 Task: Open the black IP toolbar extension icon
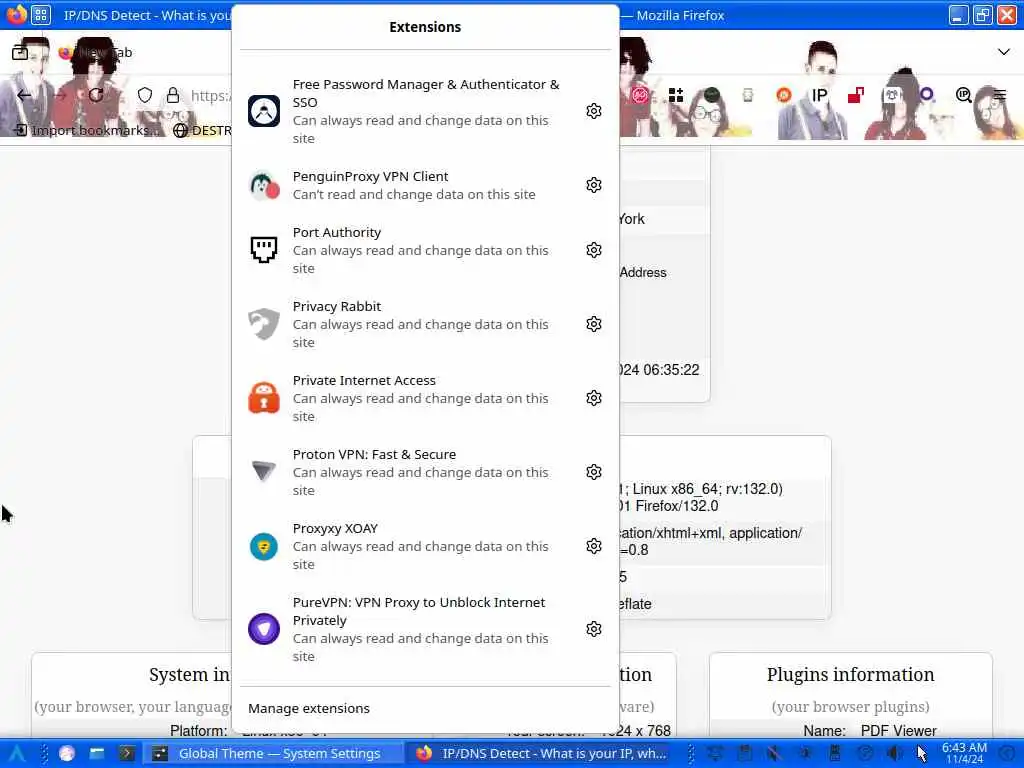coord(819,95)
